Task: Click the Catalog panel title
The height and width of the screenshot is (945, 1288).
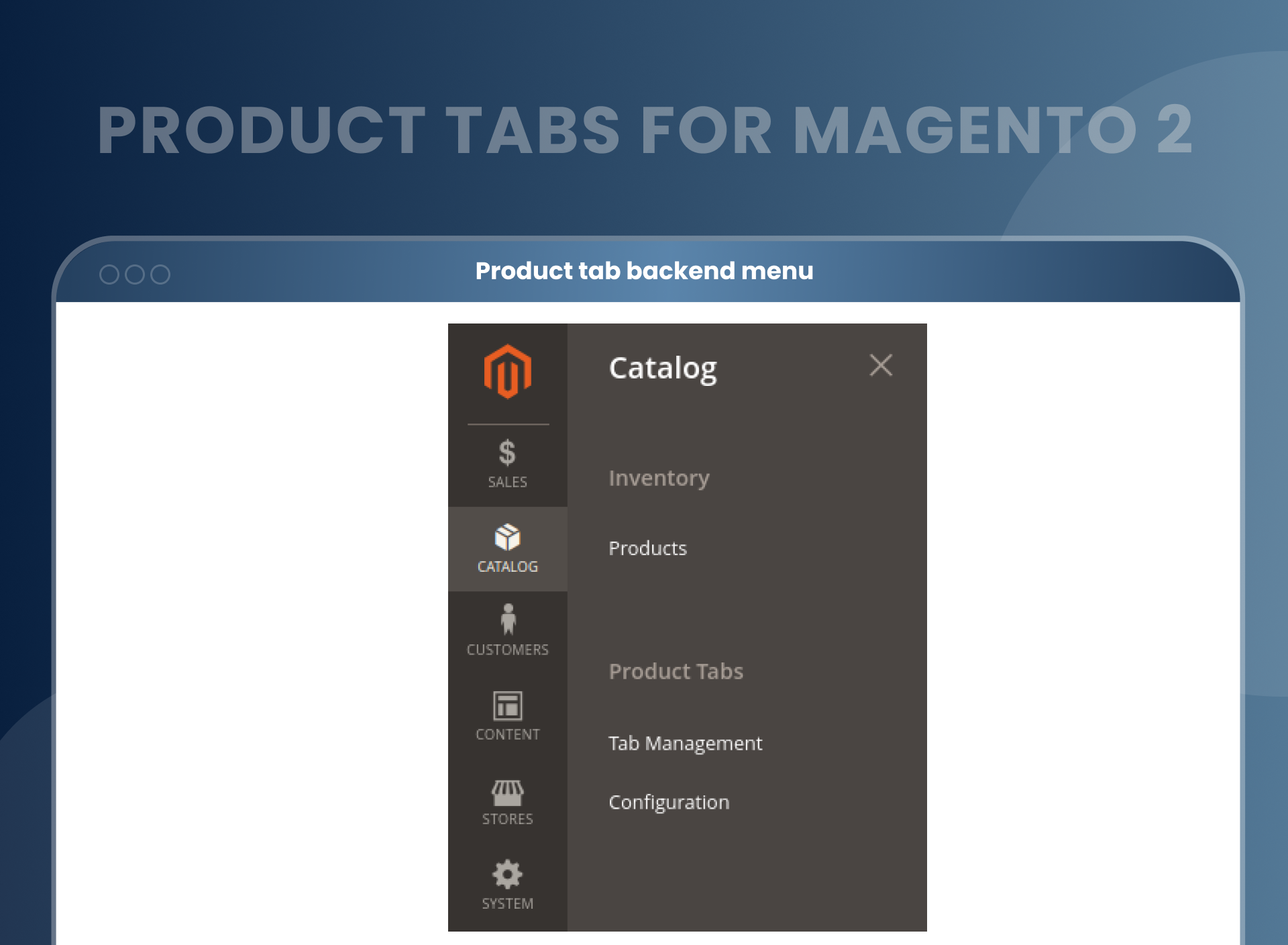Action: 663,369
